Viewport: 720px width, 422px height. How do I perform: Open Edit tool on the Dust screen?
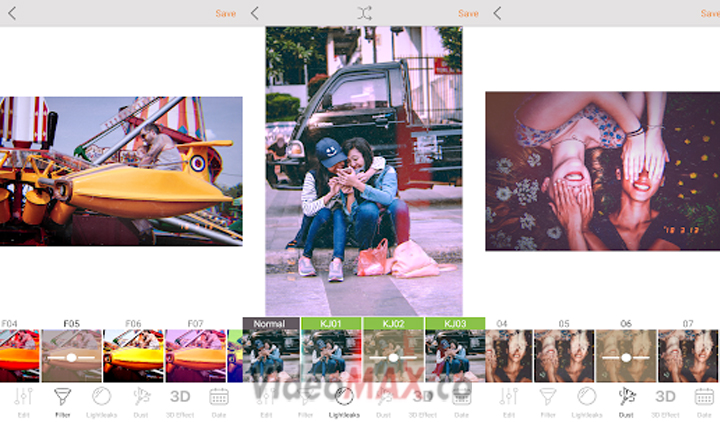pyautogui.click(x=509, y=402)
